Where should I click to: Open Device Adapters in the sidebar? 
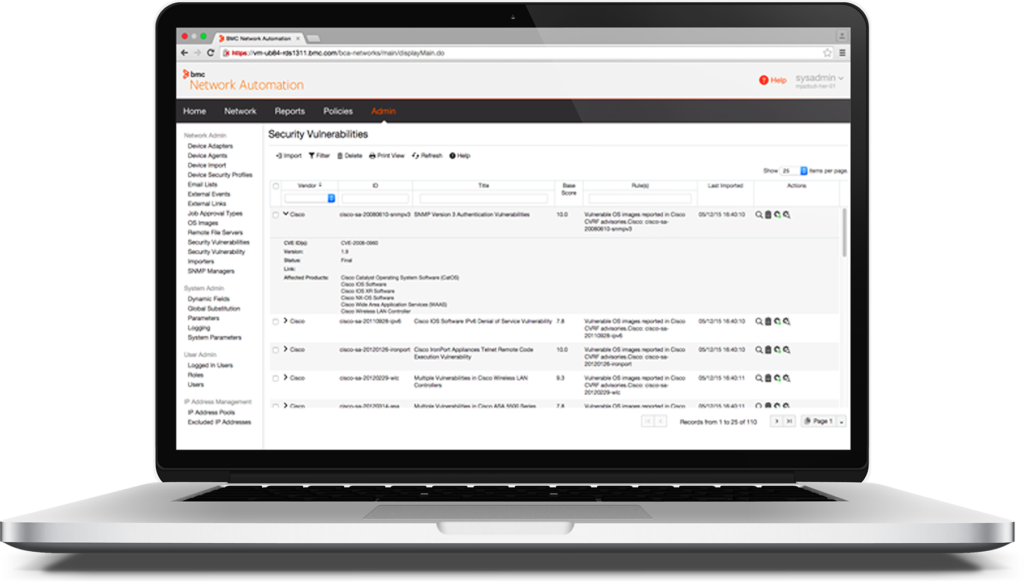tap(210, 146)
